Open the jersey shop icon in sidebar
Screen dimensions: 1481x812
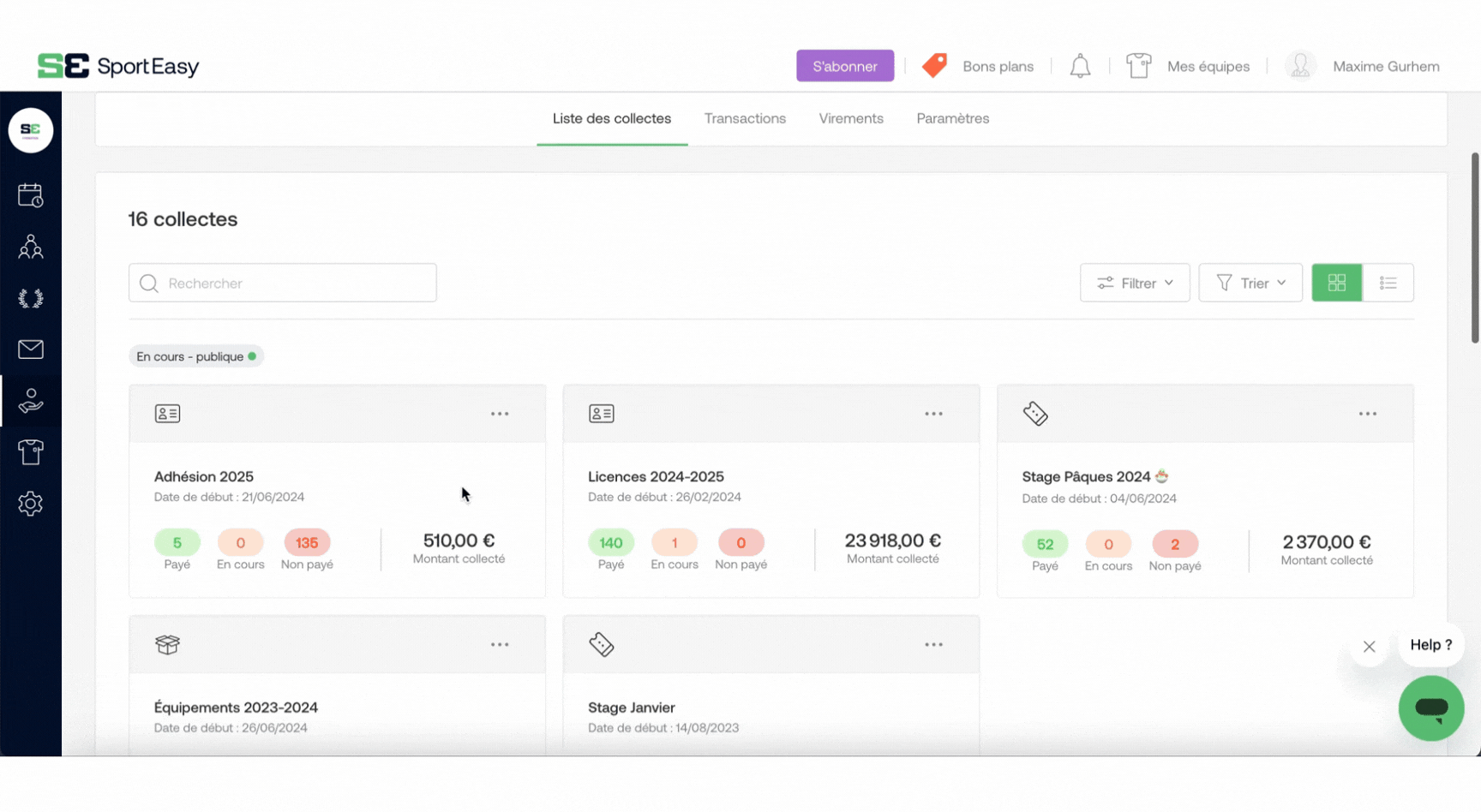(x=31, y=452)
